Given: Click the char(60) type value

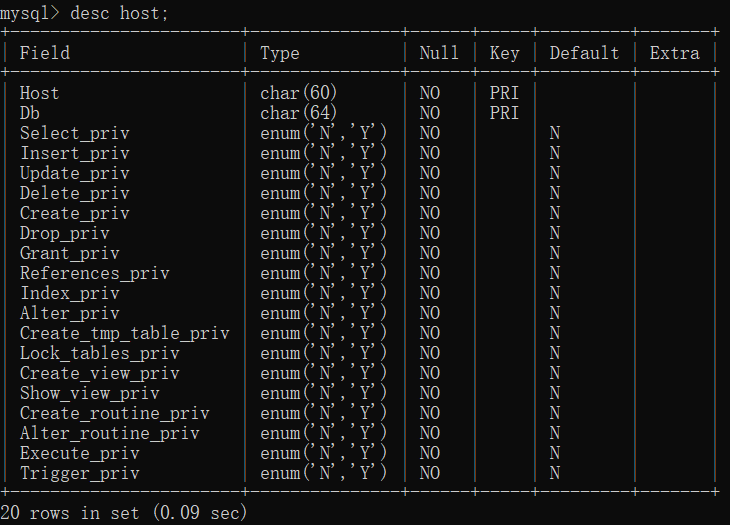Looking at the screenshot, I should [x=298, y=93].
